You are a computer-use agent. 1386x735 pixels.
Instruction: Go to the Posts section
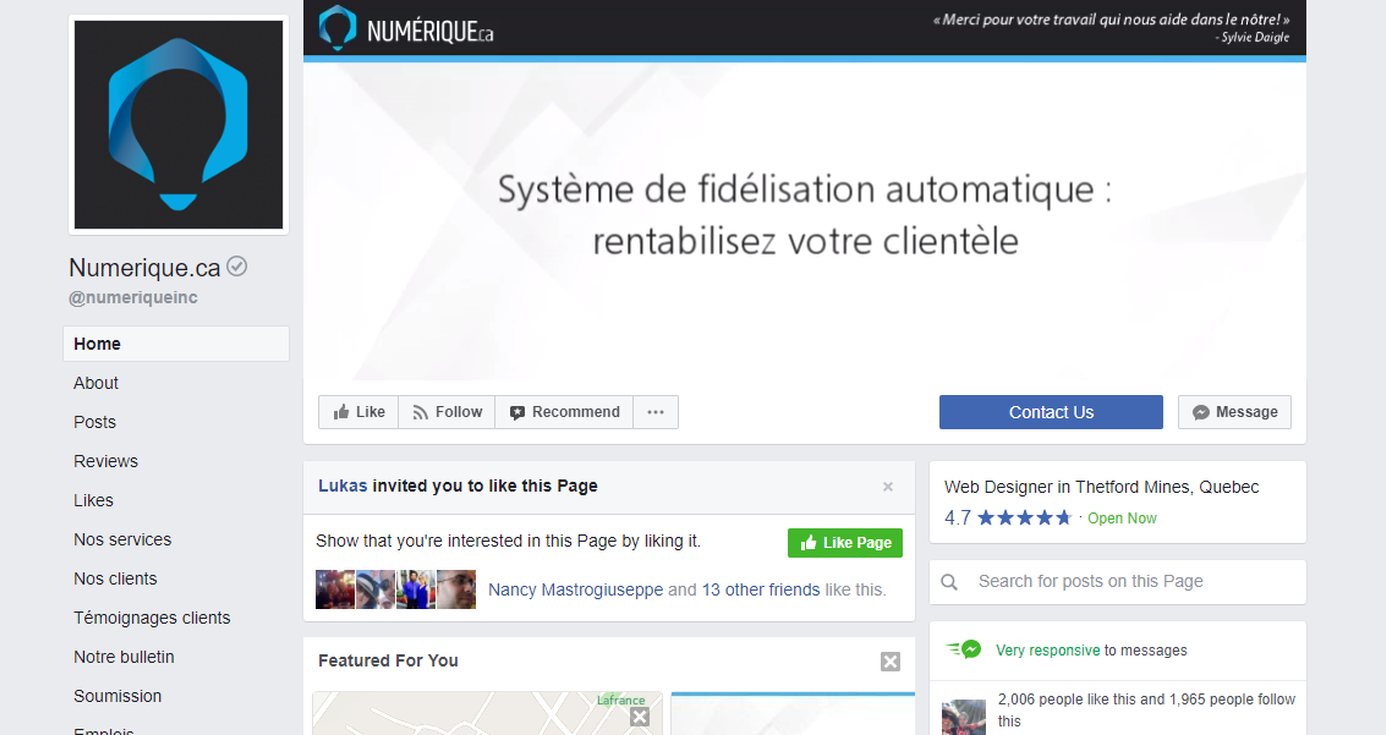(x=95, y=422)
